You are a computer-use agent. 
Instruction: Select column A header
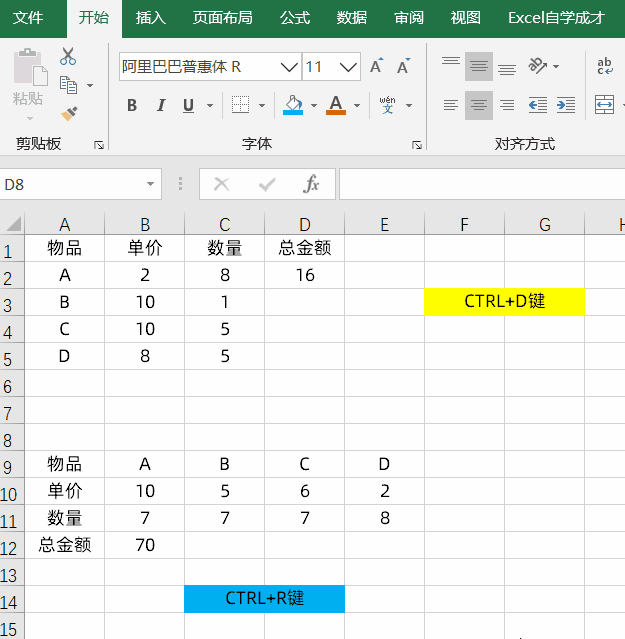(64, 224)
